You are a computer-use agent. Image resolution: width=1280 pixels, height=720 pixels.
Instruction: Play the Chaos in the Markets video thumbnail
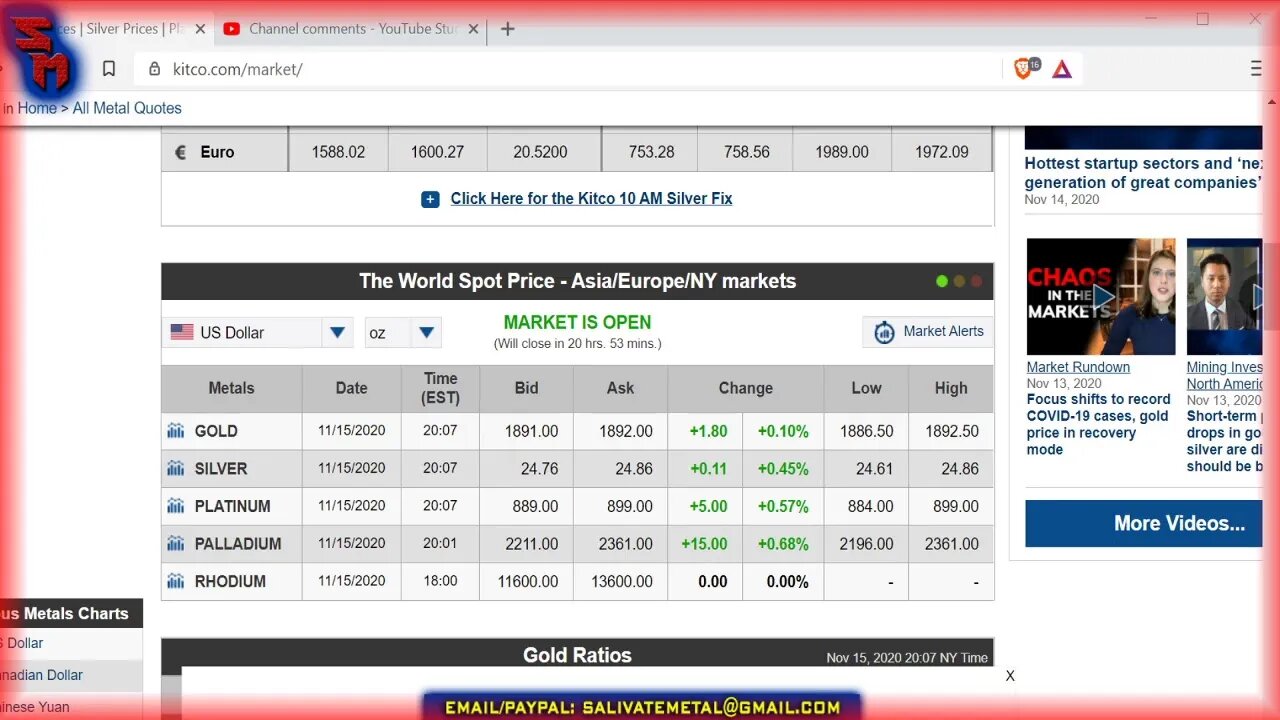tap(1101, 296)
